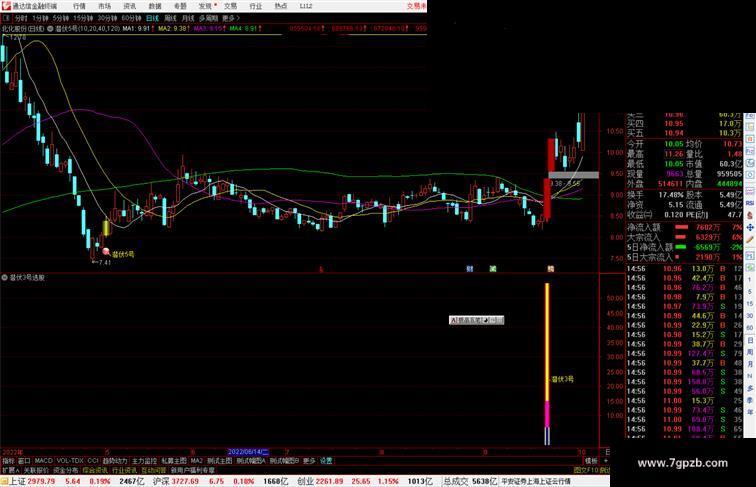Open the 综合资讯 tab
The height and width of the screenshot is (487, 756).
click(95, 470)
